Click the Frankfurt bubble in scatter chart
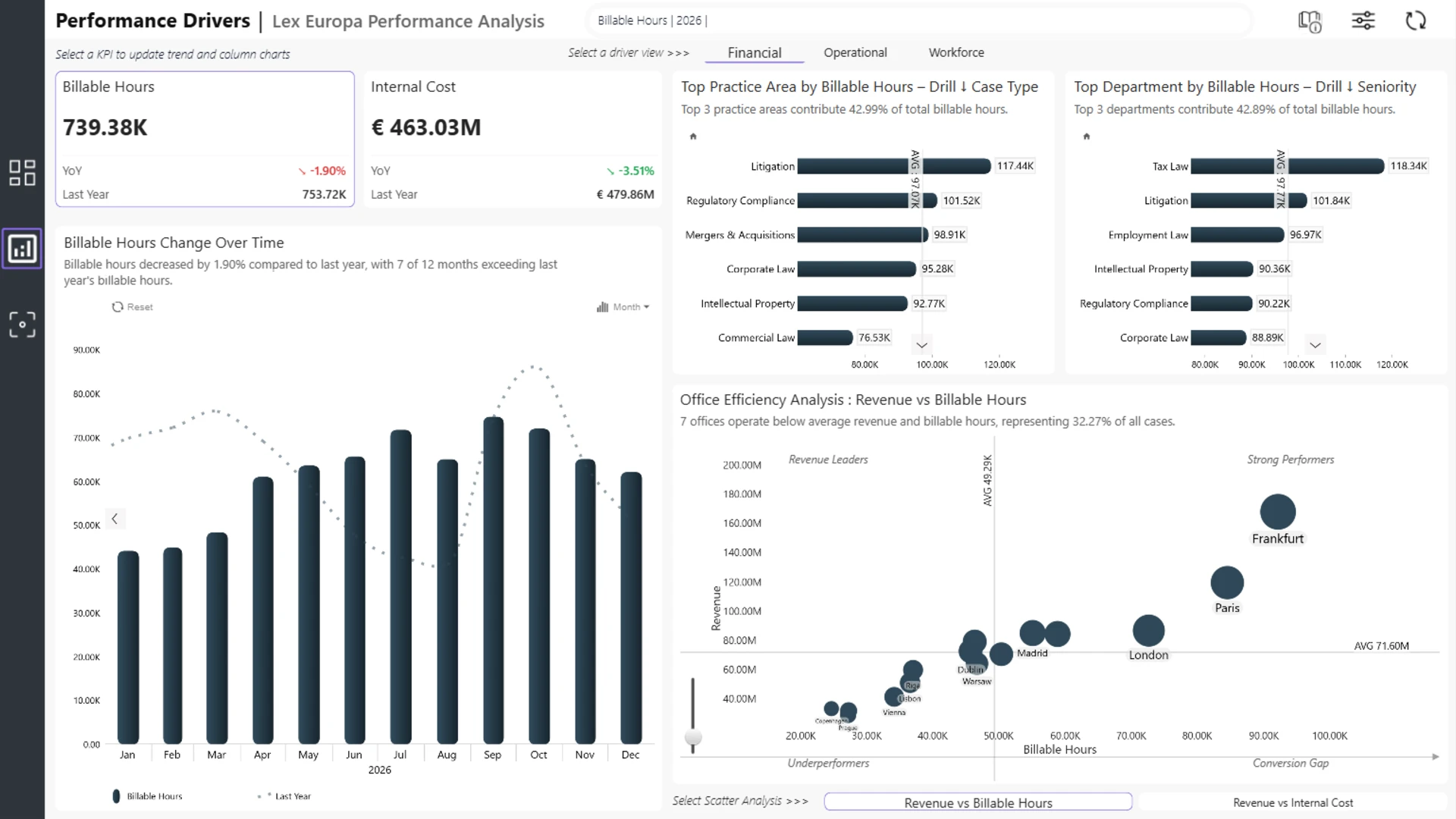 pyautogui.click(x=1278, y=512)
